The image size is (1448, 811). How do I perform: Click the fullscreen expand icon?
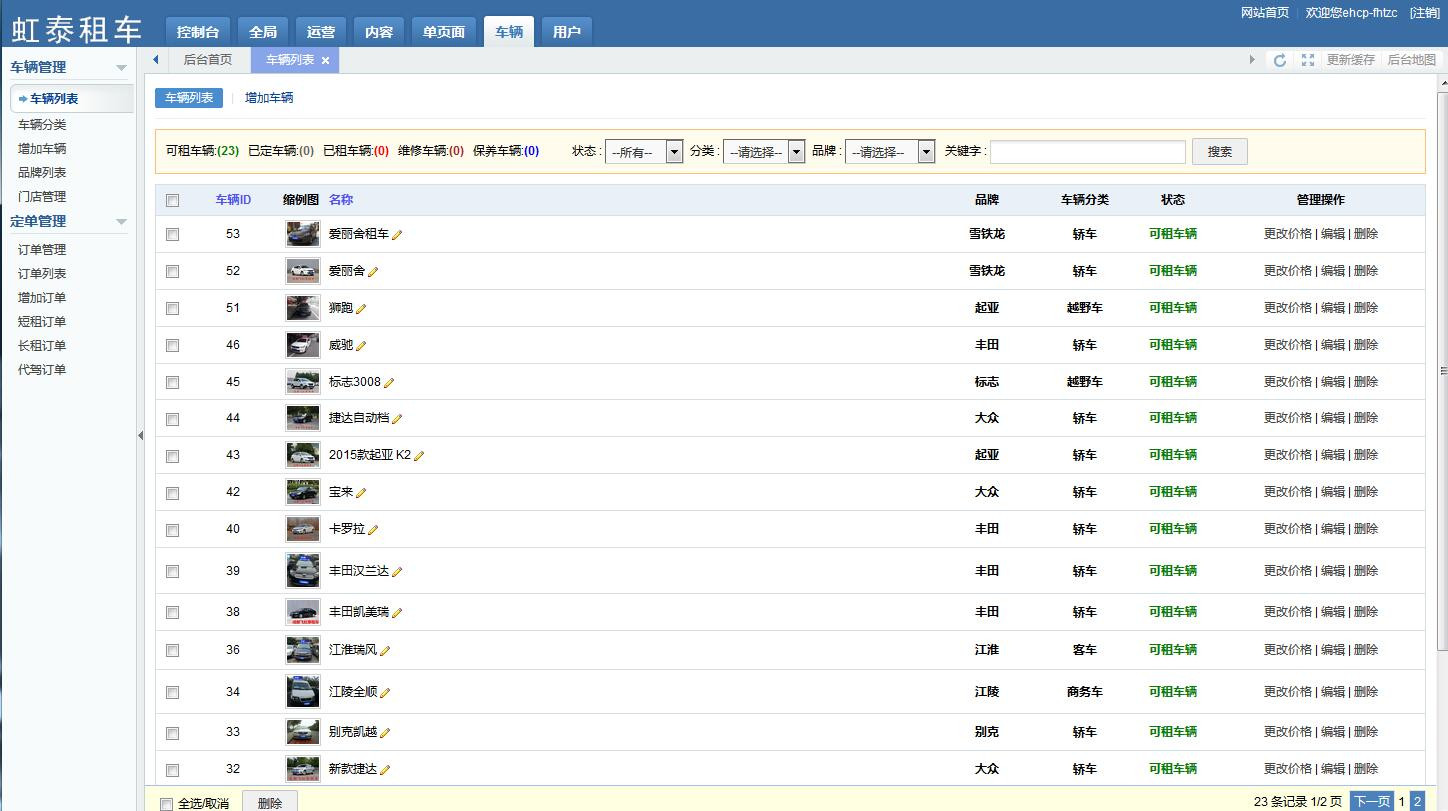tap(1307, 60)
